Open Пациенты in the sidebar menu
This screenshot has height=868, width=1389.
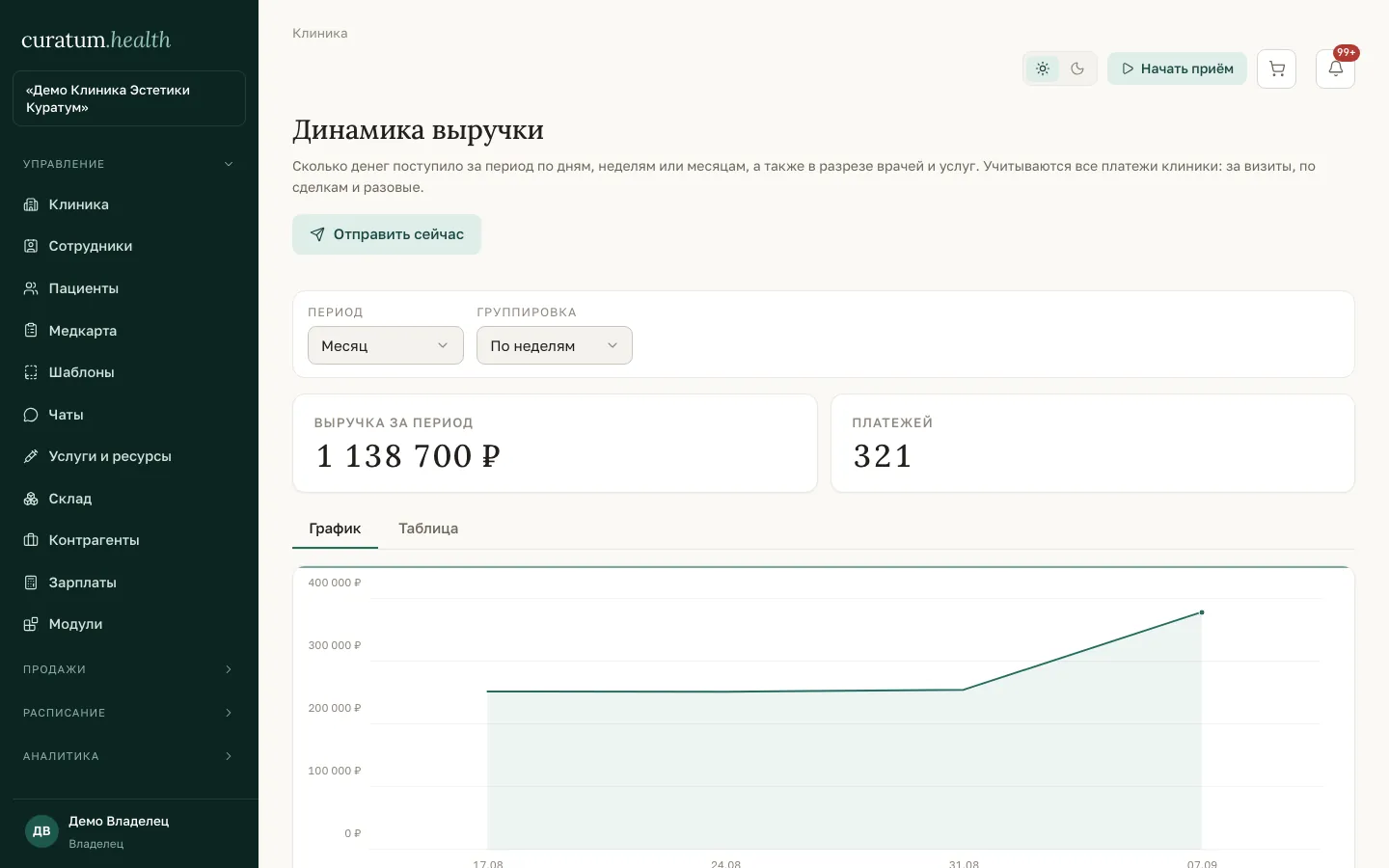coord(129,288)
